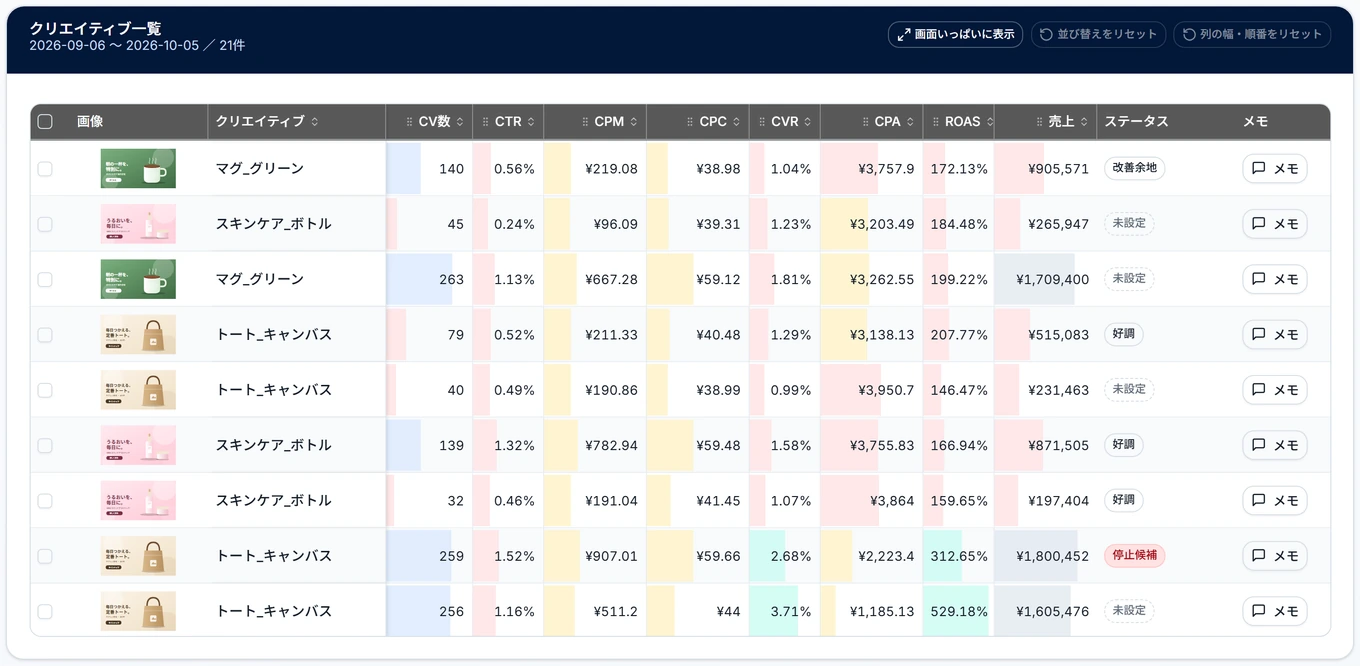Tick the checkbox for the 140 CV row
This screenshot has width=1360, height=666.
[45, 169]
